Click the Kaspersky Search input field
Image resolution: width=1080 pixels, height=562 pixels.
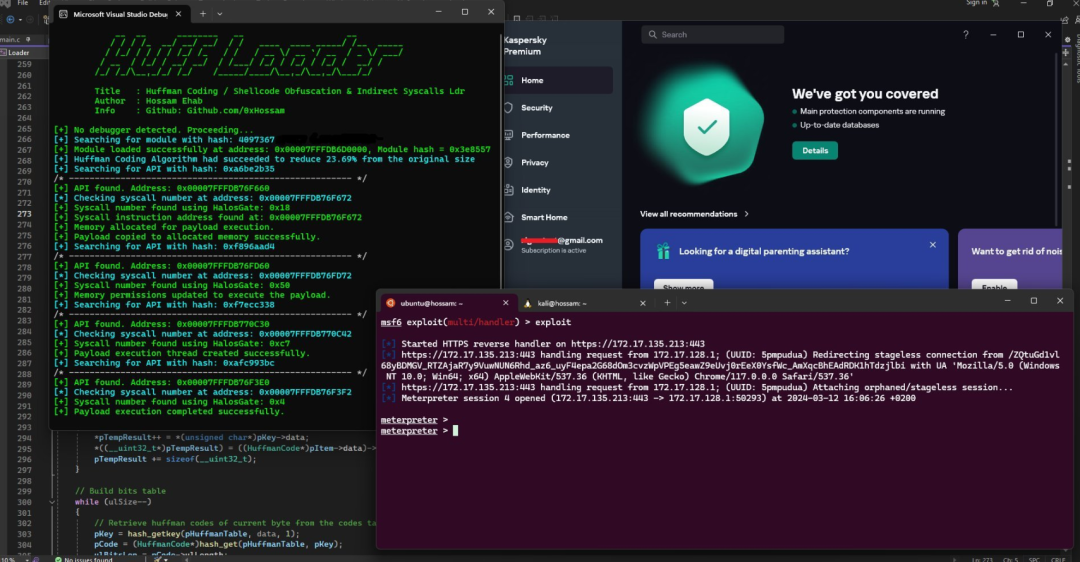[x=713, y=34]
